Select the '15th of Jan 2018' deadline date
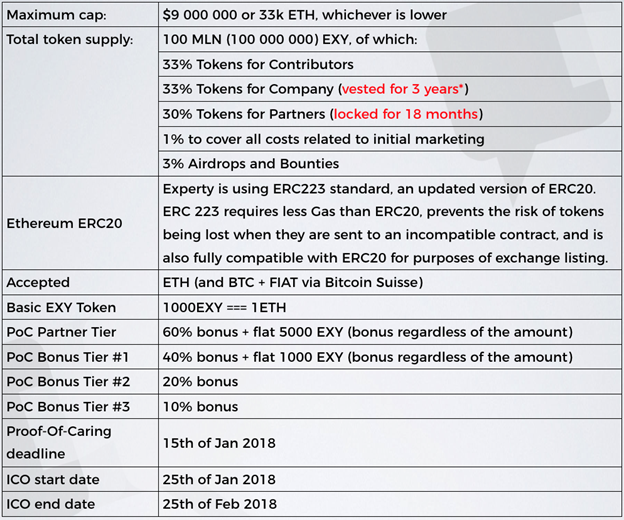Image resolution: width=624 pixels, height=520 pixels. click(x=218, y=442)
